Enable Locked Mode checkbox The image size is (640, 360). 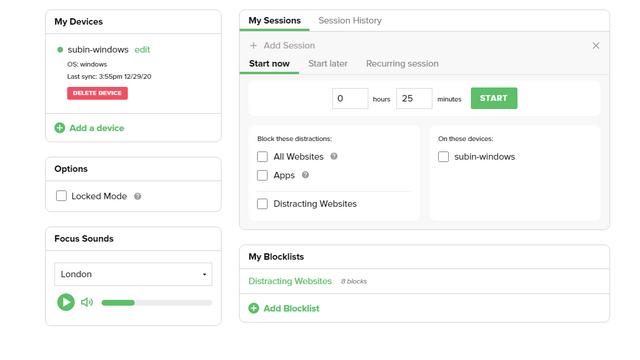(x=61, y=196)
